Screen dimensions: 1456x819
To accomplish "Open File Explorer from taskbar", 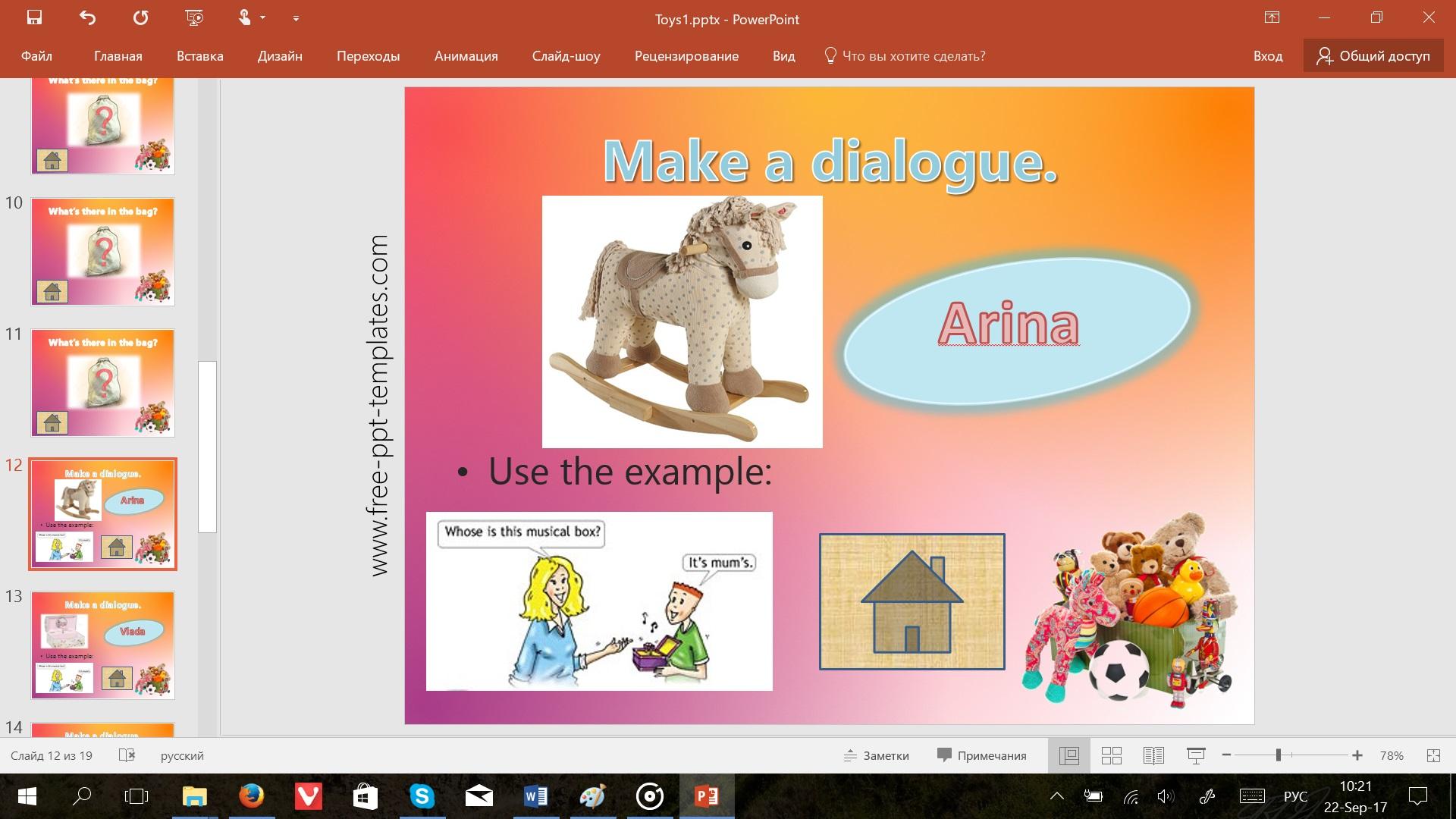I will click(195, 796).
